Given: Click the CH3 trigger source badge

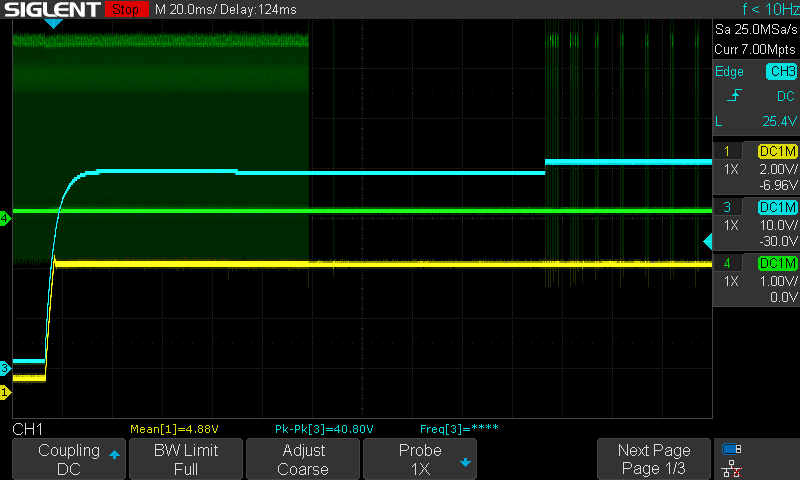Looking at the screenshot, I should [781, 71].
